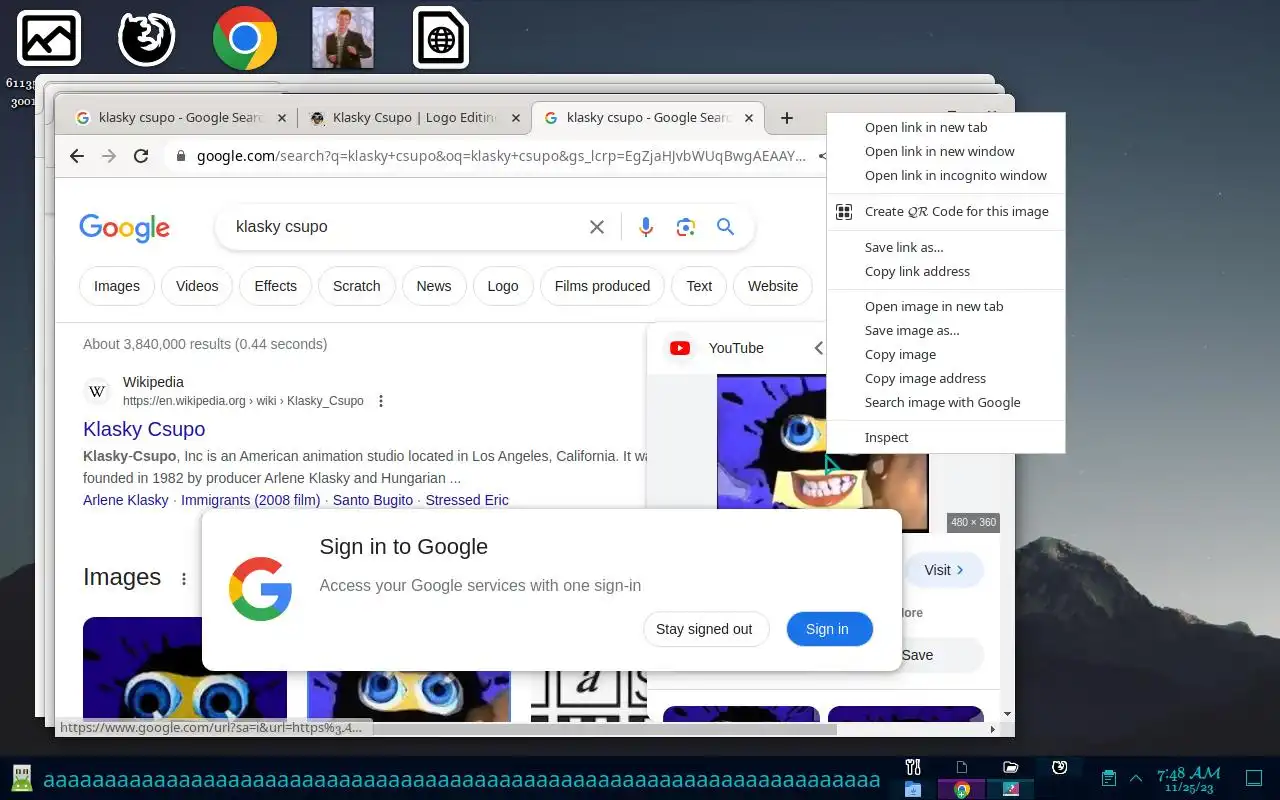View site info via address bar lock icon
1280x800 pixels.
181,156
